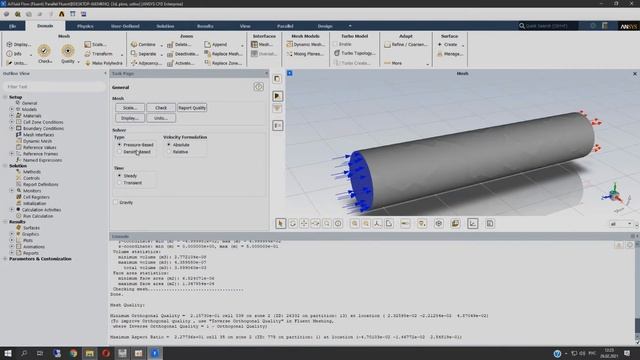This screenshot has height=360, width=640.
Task: Click the Report Quality button
Action: (x=192, y=108)
